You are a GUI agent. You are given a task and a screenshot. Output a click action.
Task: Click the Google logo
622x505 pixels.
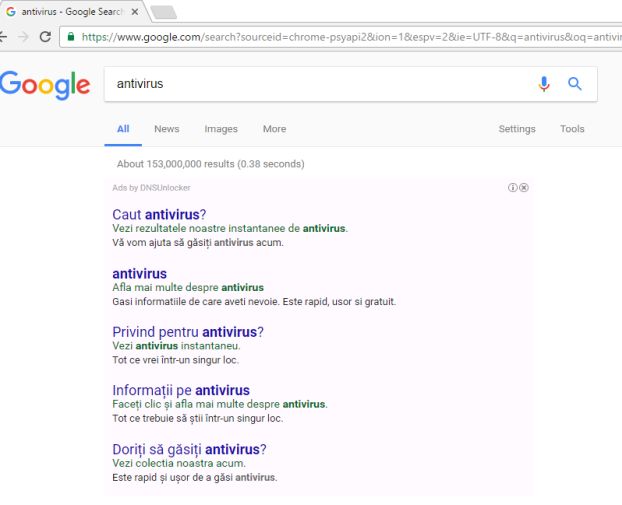45,85
